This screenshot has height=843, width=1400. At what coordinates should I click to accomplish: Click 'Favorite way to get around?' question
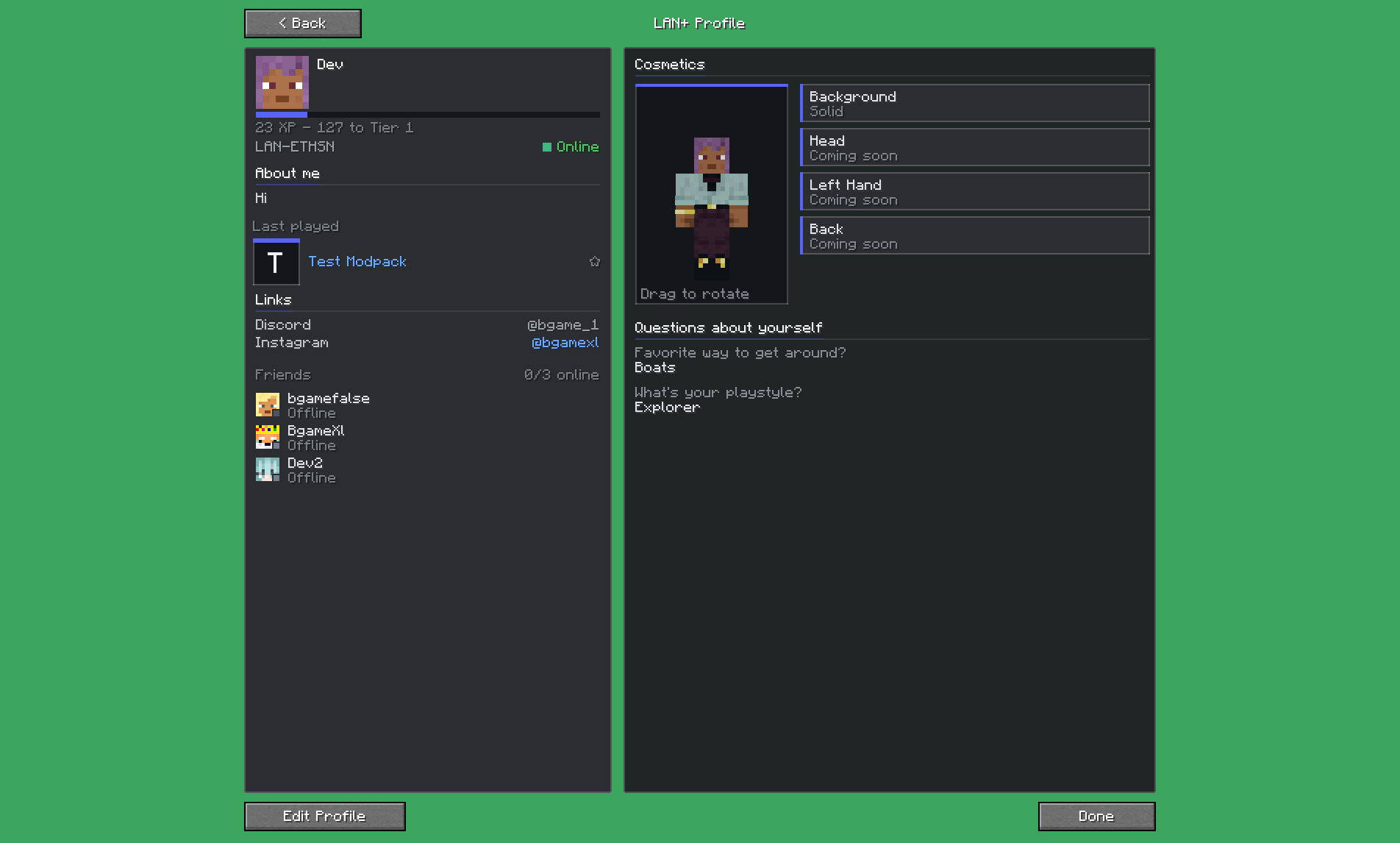pos(740,353)
